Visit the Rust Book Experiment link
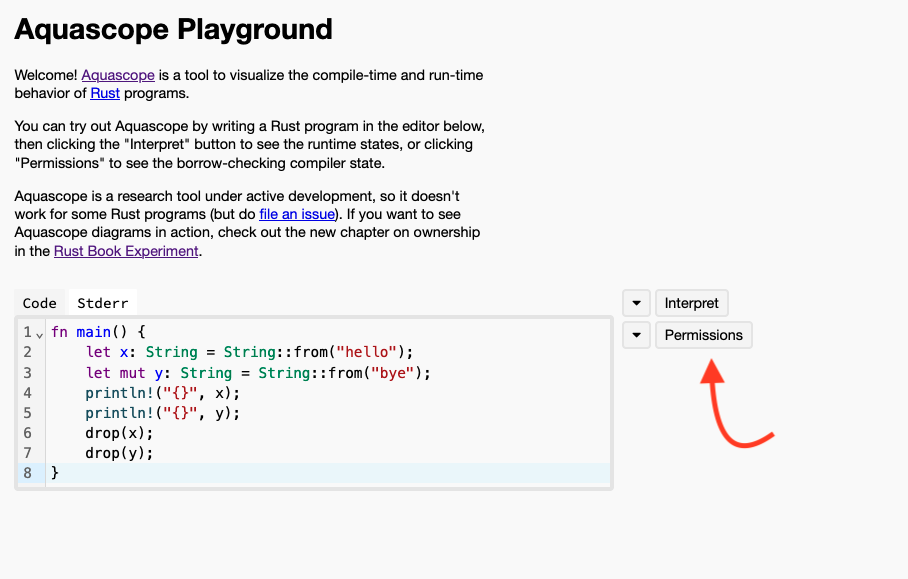The width and height of the screenshot is (908, 579). tap(126, 251)
